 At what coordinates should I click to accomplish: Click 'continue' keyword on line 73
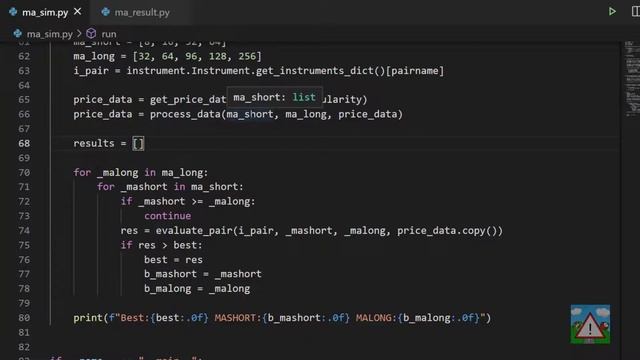tap(167, 216)
